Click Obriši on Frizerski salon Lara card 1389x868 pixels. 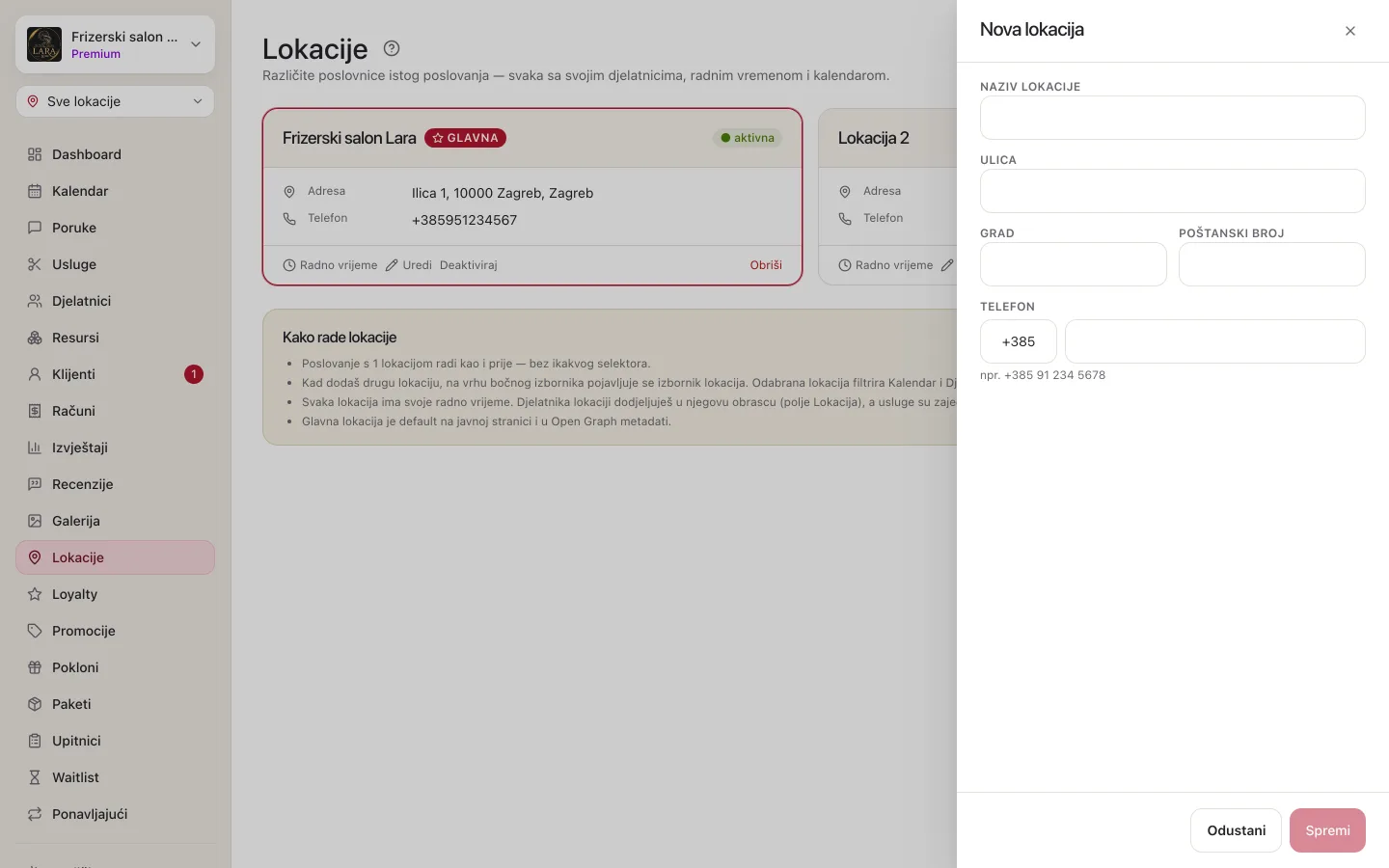(766, 265)
